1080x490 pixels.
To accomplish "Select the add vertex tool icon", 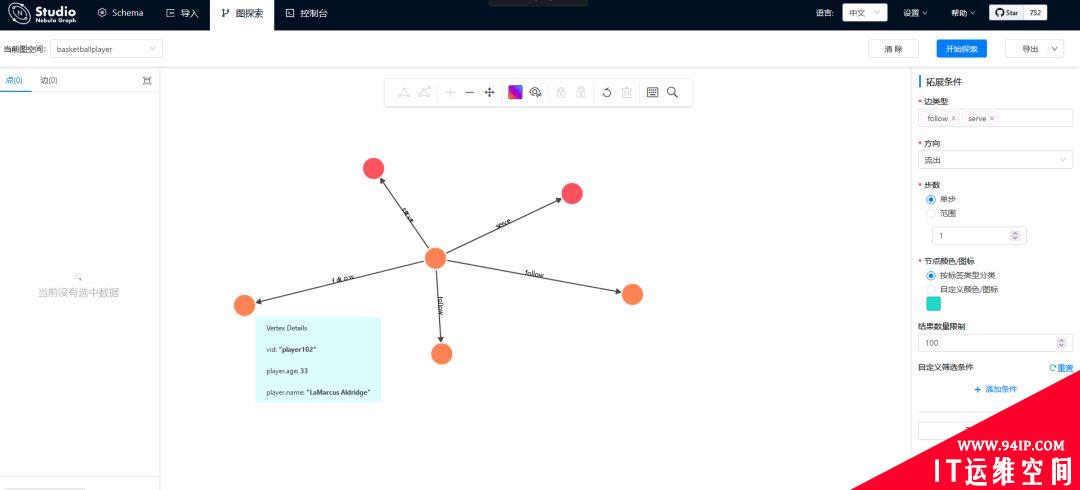I will point(425,92).
